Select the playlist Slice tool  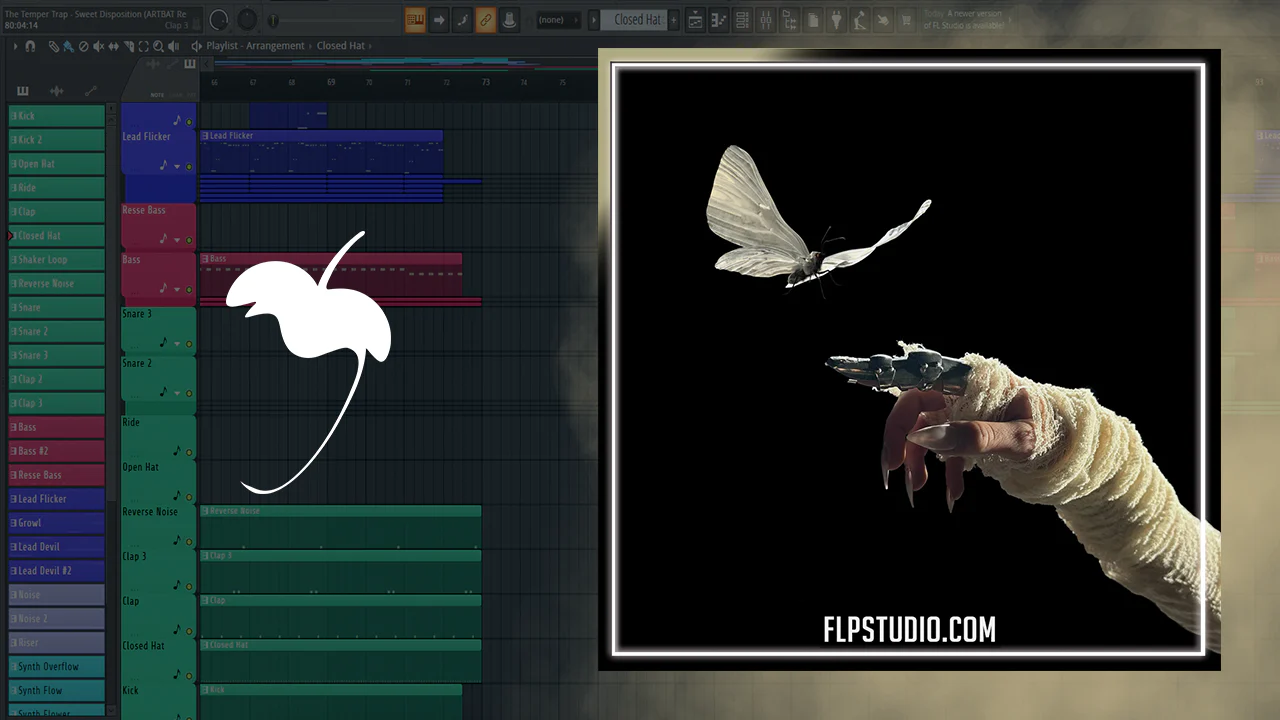tap(129, 46)
